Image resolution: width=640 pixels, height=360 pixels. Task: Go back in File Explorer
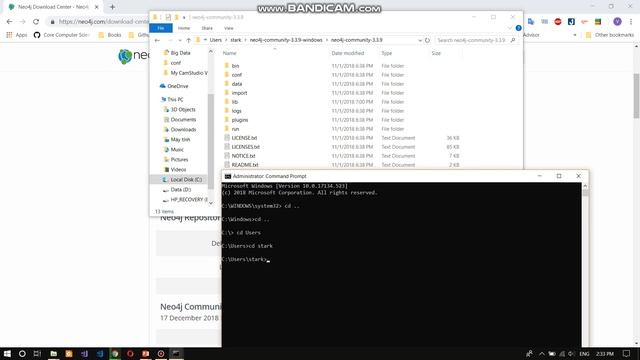158,40
